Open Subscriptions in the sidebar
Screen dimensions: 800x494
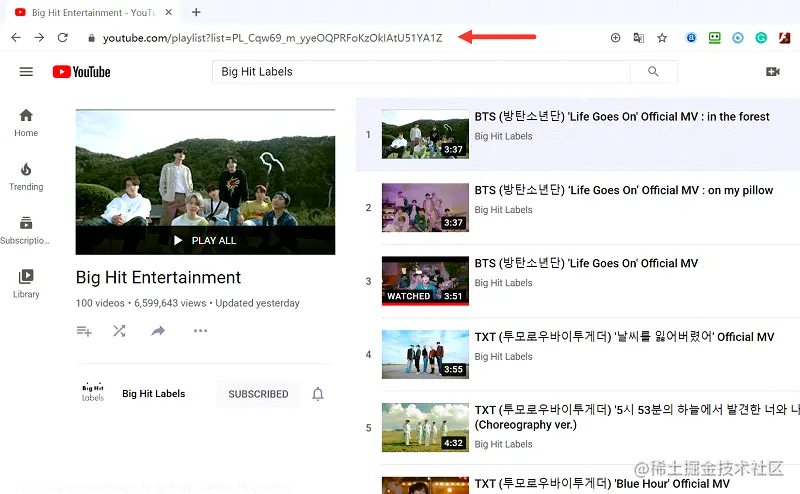pyautogui.click(x=25, y=231)
